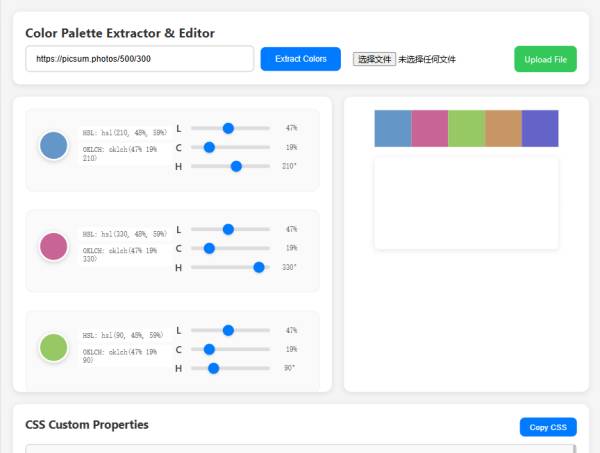Pick the pink palette strip block

pos(429,128)
